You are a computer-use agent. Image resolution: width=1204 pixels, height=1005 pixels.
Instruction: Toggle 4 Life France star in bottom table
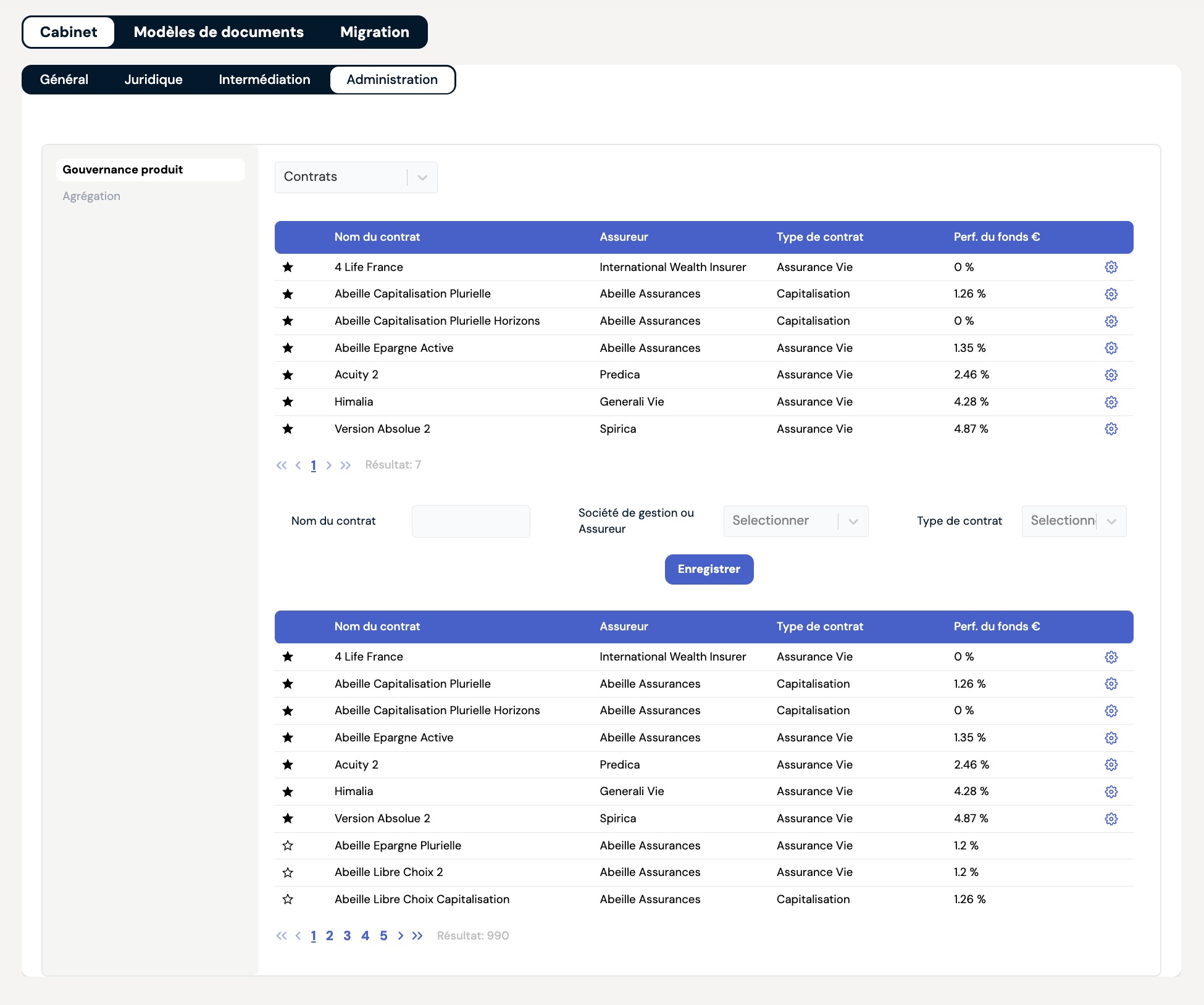pos(288,657)
